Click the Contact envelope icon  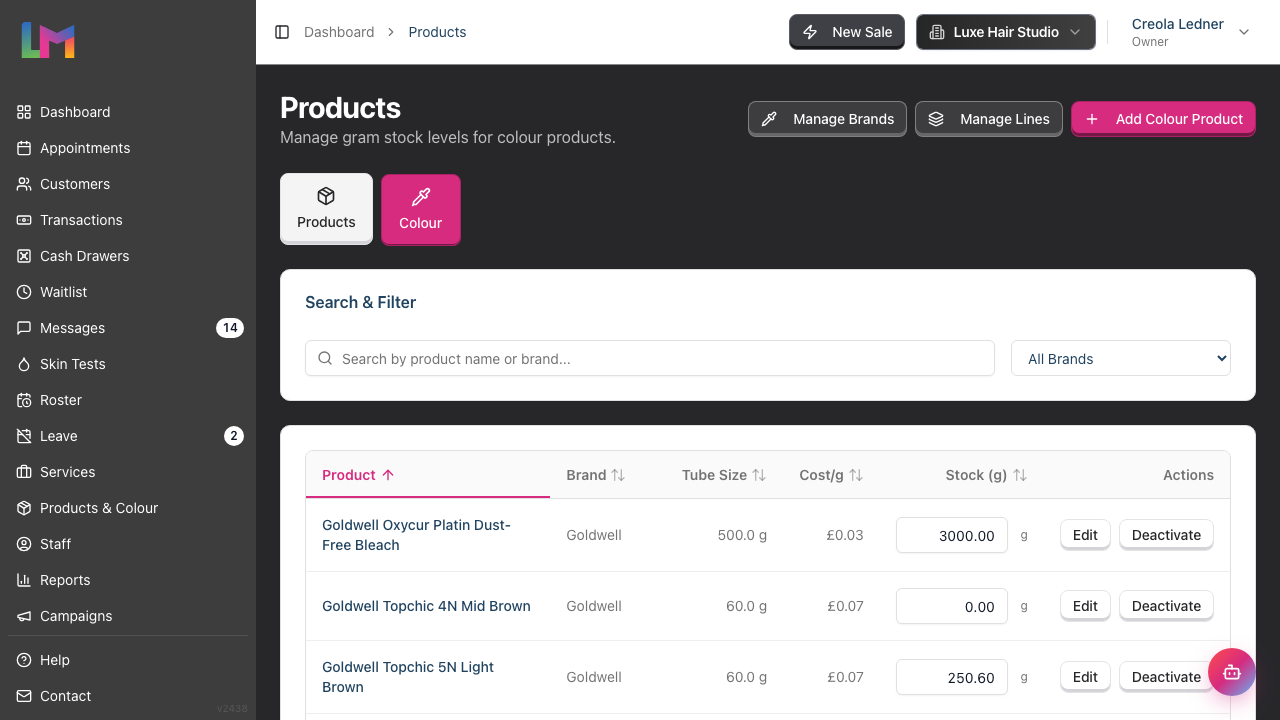click(24, 696)
